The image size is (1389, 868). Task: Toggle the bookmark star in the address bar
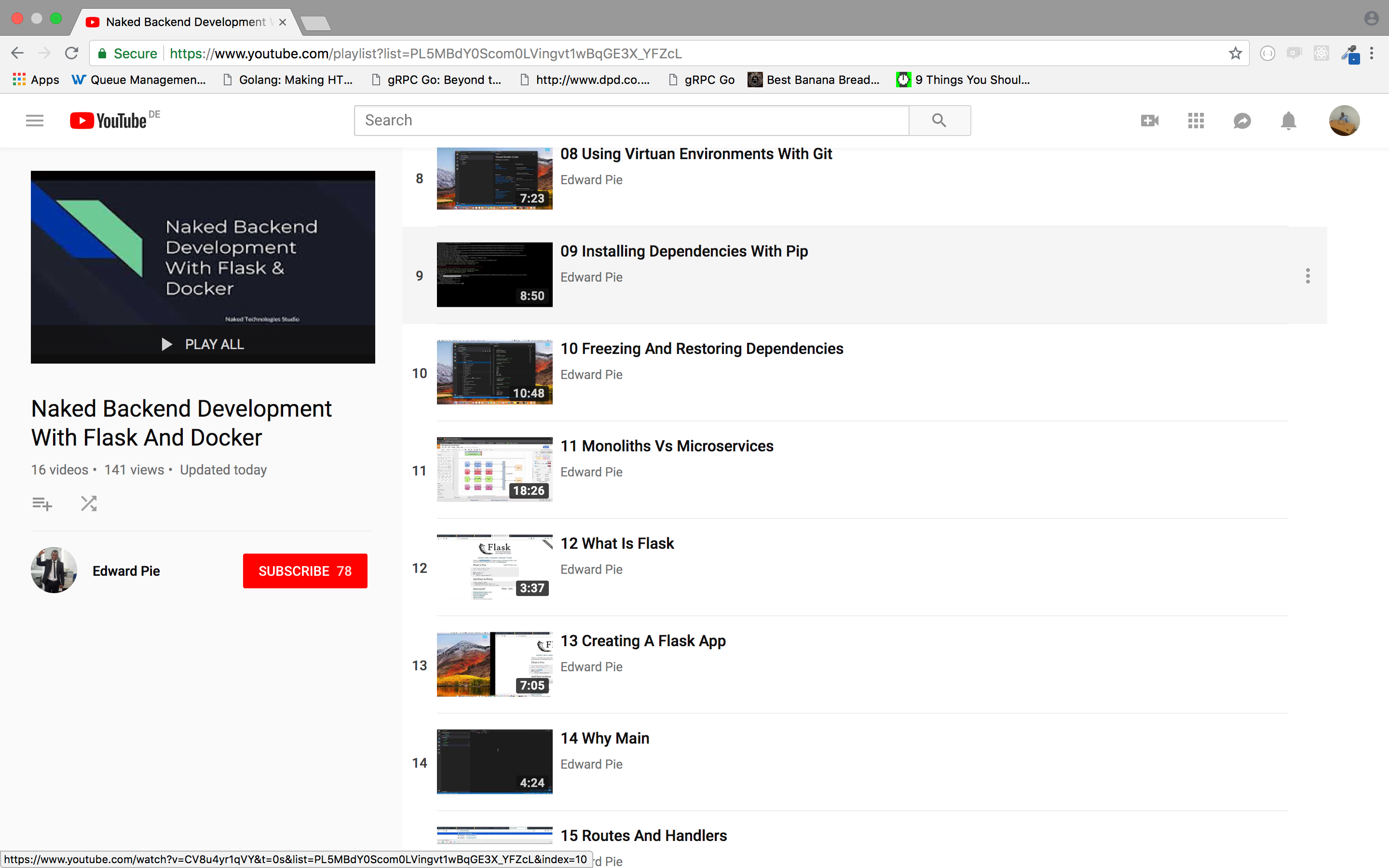[1235, 53]
